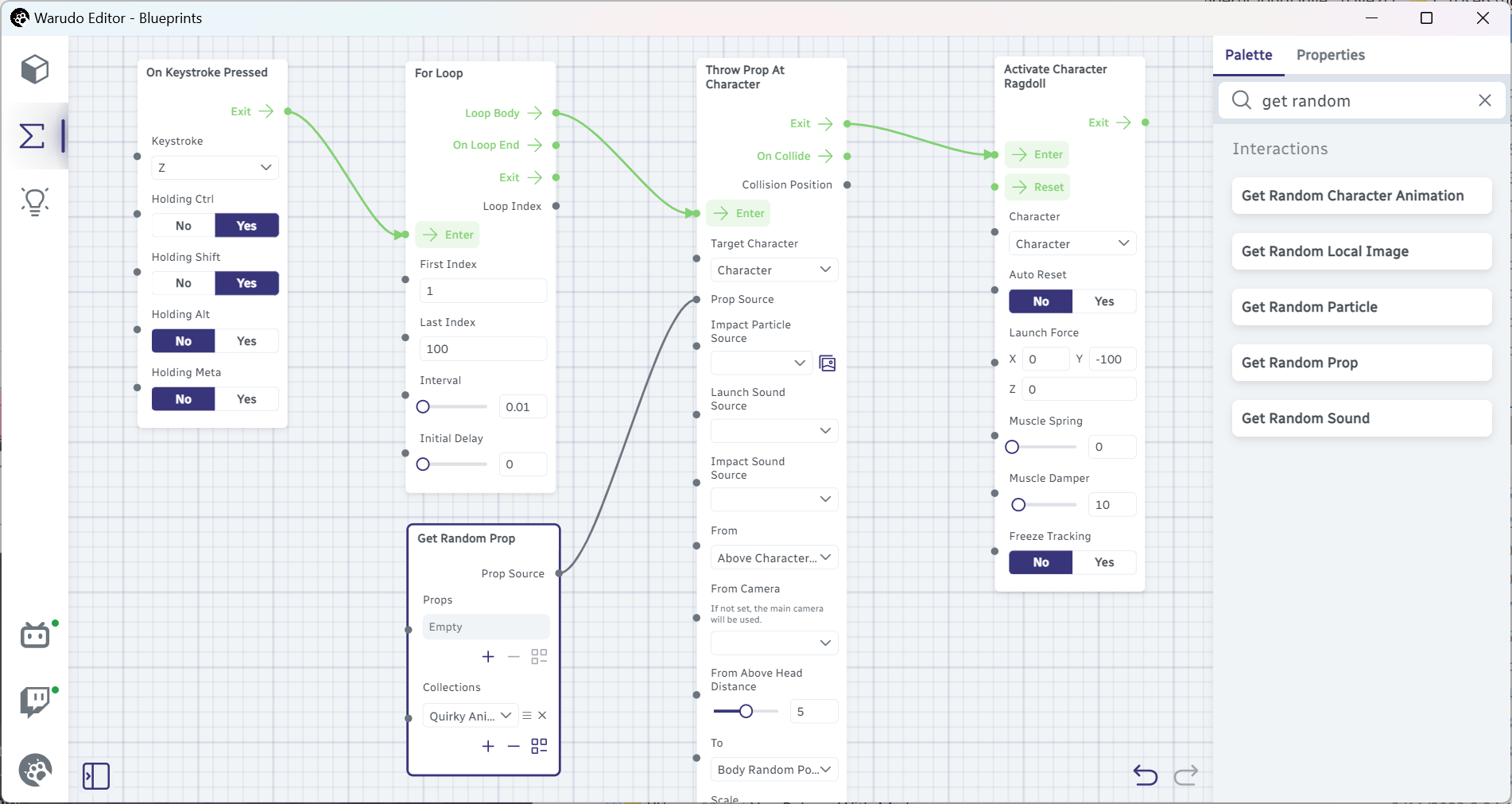1512x804 pixels.
Task: Click the empty Props list field
Action: [x=486, y=627]
